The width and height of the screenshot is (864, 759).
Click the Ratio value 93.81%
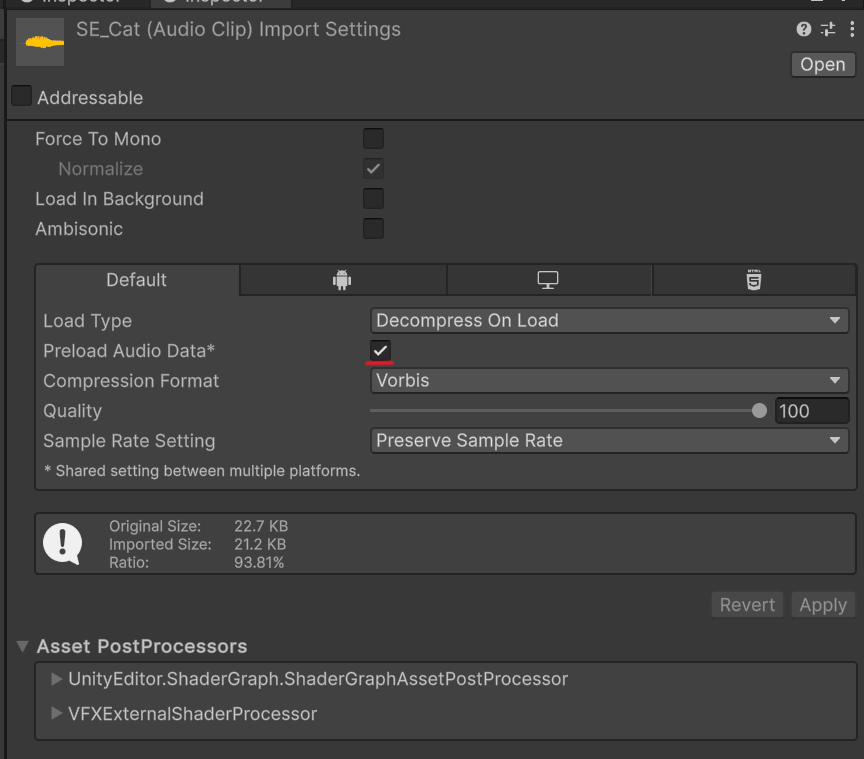pos(259,563)
